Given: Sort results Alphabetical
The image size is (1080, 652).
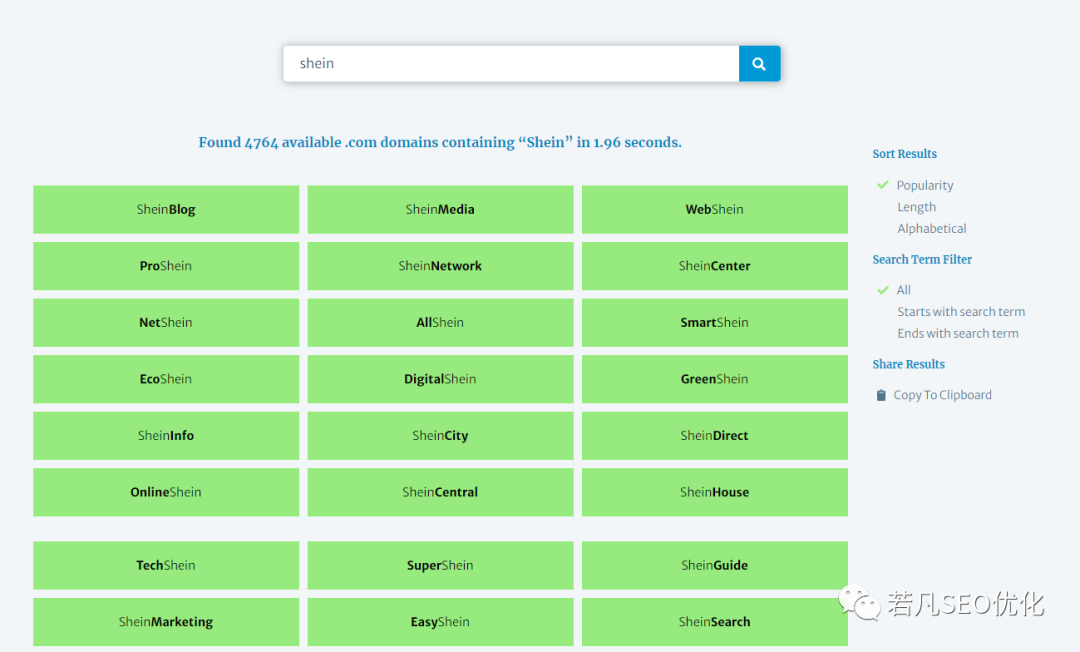Looking at the screenshot, I should (931, 229).
